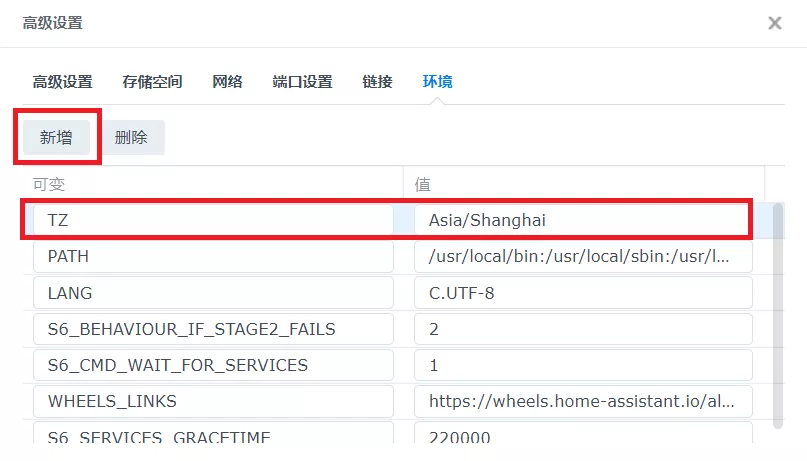This screenshot has width=807, height=461.
Task: Edit the /usr/local/bin value field
Action: (x=583, y=256)
